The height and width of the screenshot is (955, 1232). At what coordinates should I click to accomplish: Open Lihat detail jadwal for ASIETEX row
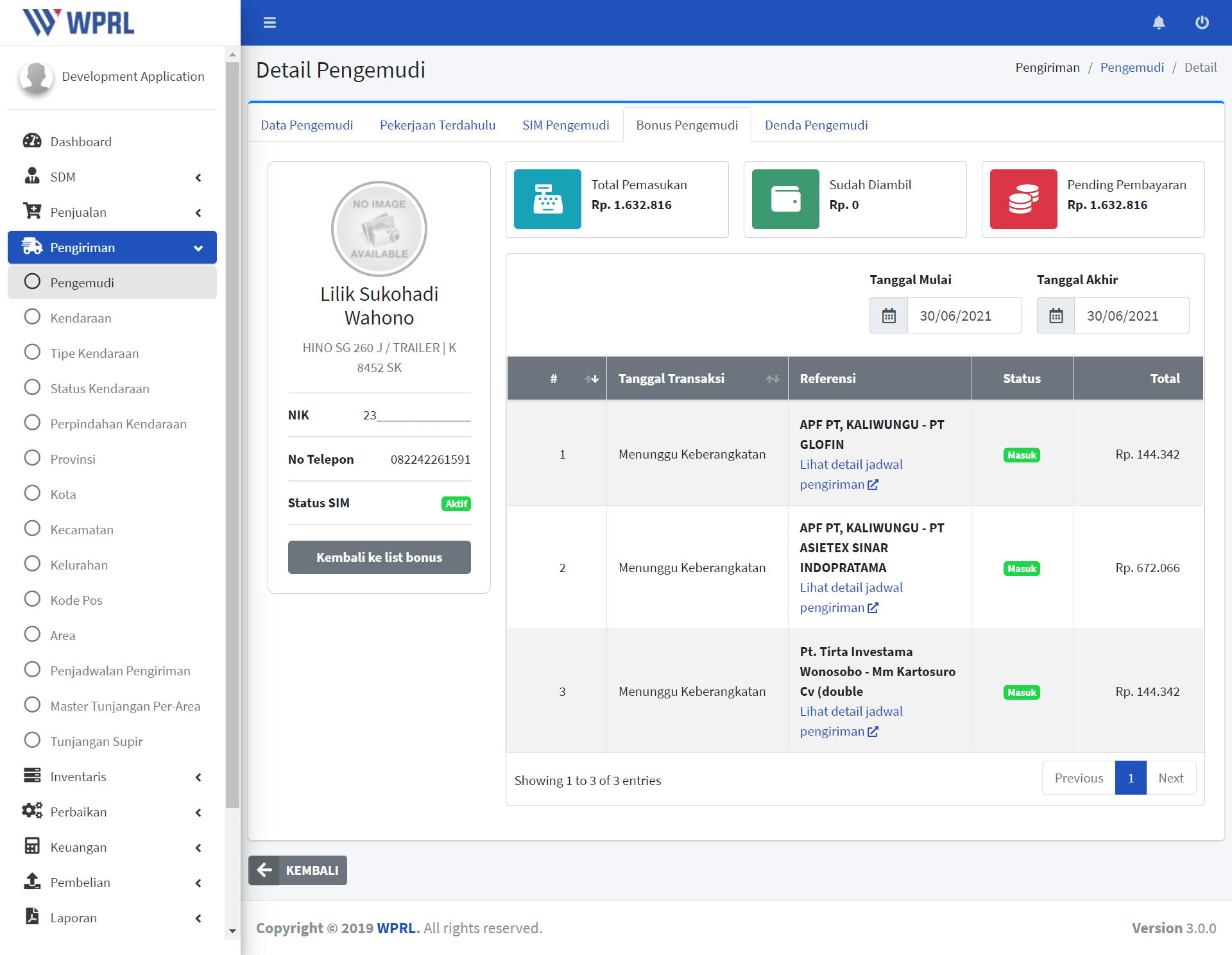tap(851, 597)
